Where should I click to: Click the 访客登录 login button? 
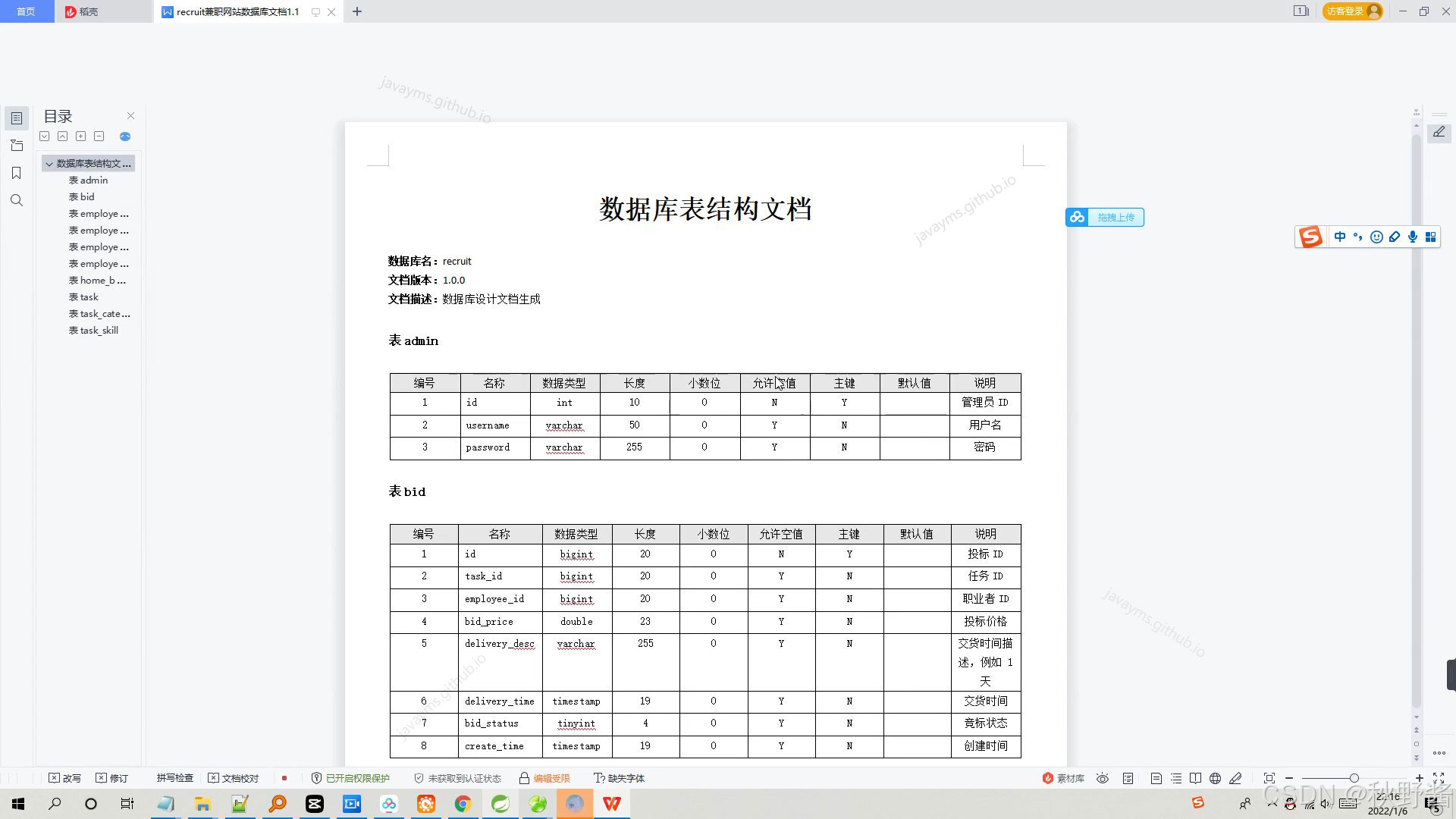tap(1351, 11)
